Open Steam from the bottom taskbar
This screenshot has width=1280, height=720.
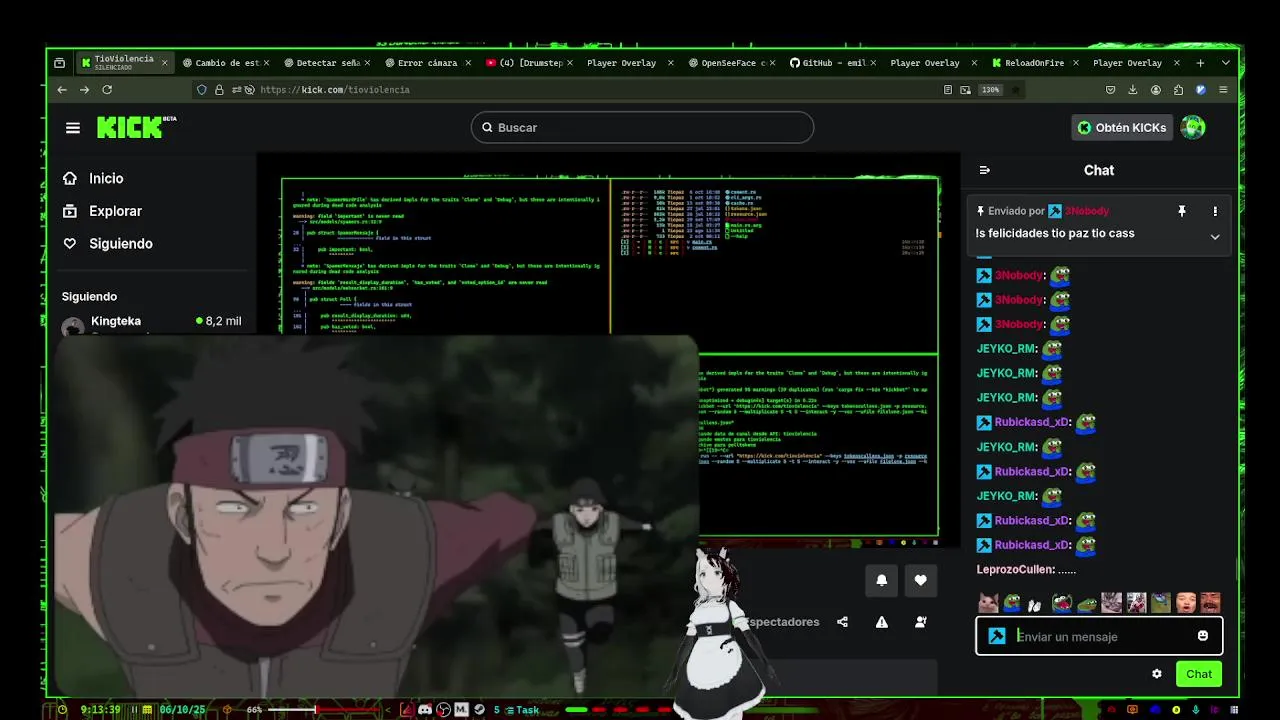click(479, 710)
